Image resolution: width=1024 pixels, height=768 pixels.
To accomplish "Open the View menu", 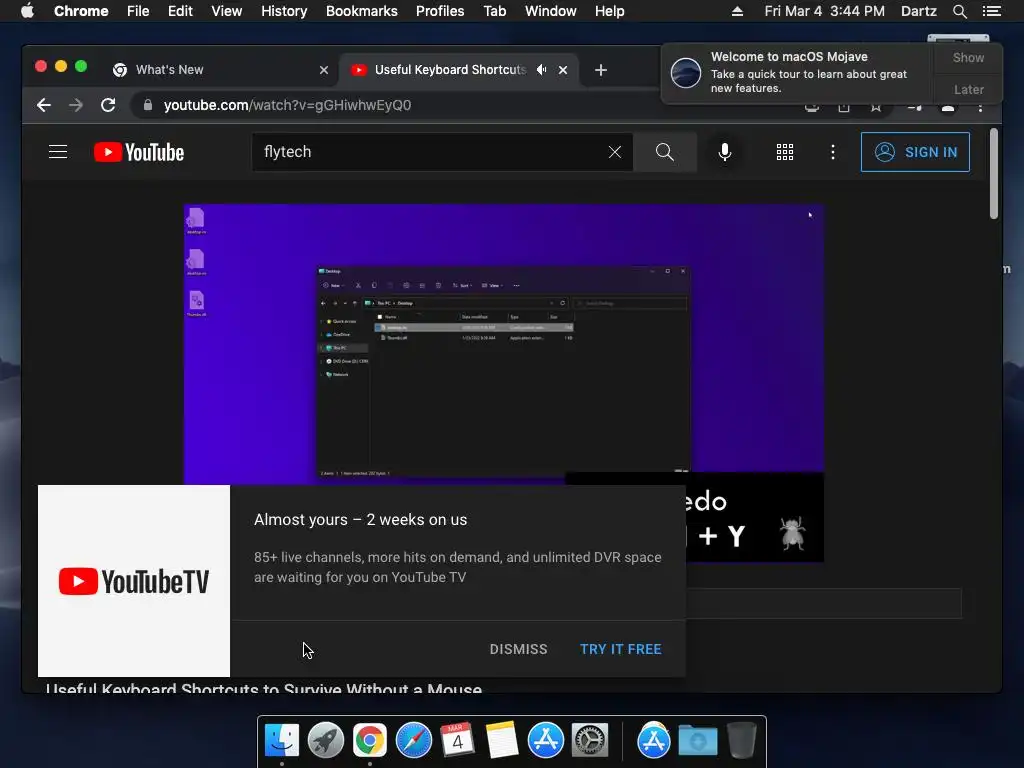I will click(x=227, y=11).
